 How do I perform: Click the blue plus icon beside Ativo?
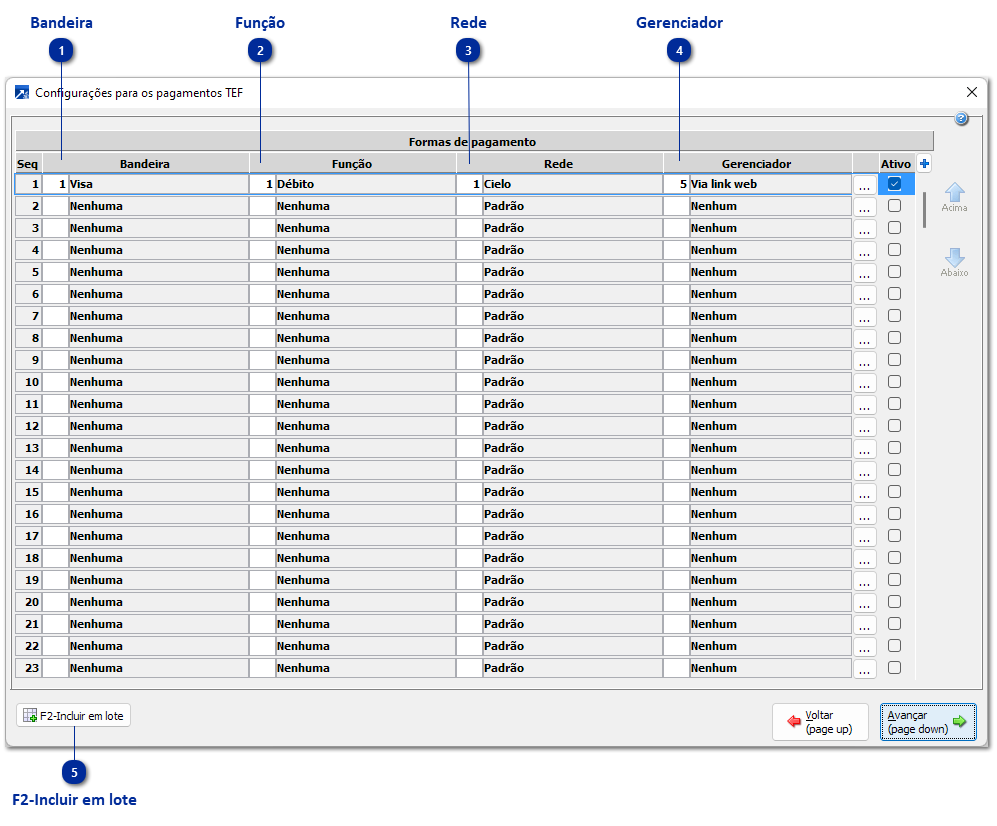tap(924, 163)
